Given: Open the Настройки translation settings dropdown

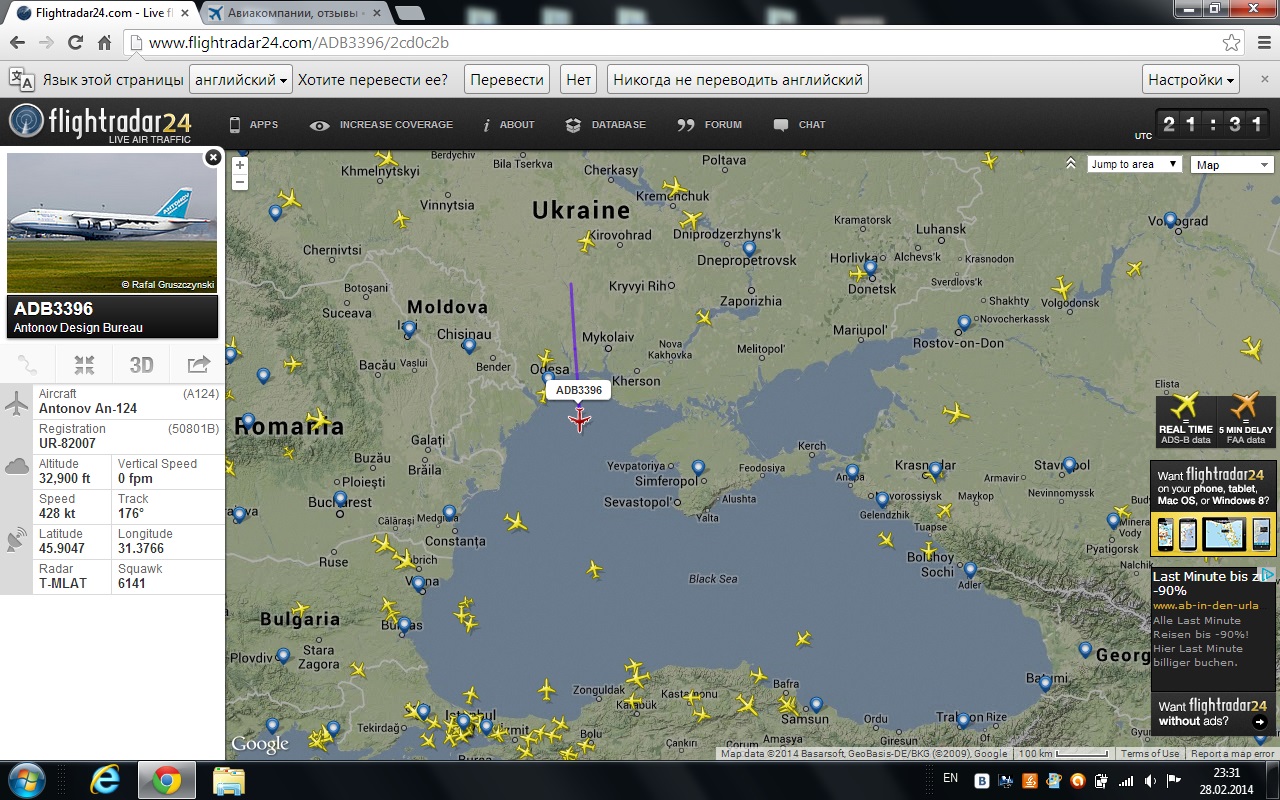Looking at the screenshot, I should click(1191, 80).
